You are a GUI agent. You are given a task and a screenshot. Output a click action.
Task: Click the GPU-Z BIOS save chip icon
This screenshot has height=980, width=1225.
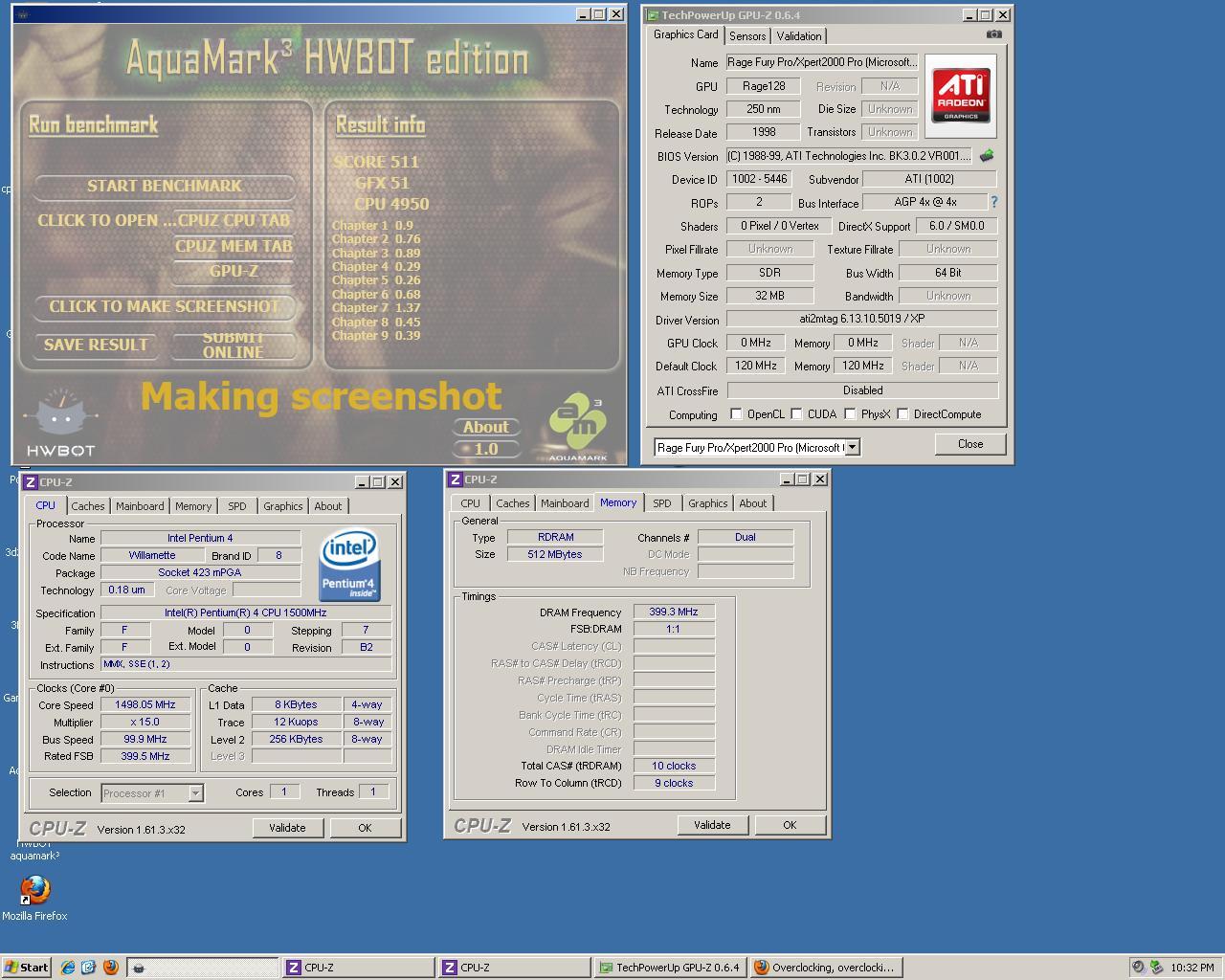tap(987, 155)
